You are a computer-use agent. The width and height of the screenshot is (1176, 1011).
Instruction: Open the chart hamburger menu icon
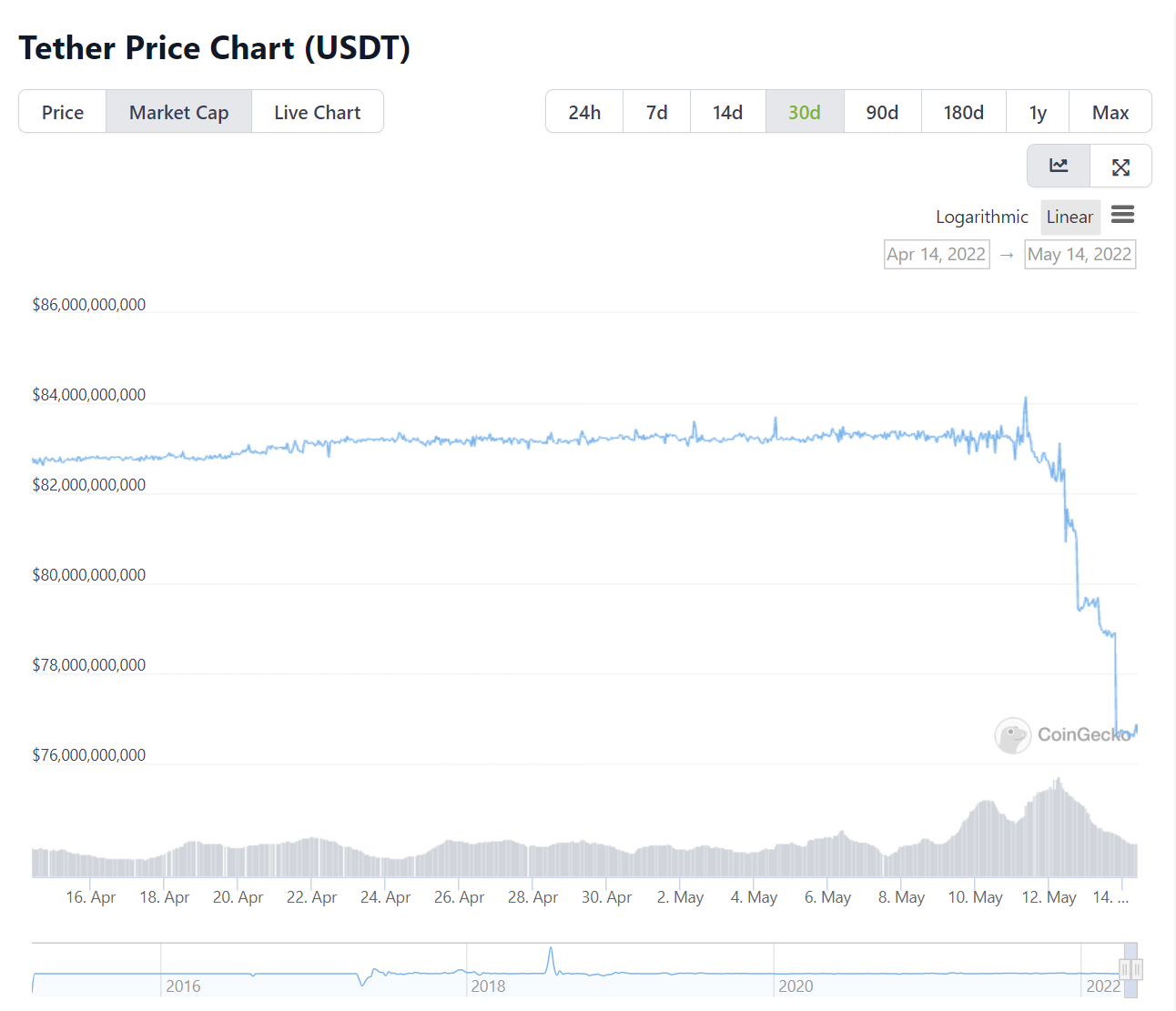[1123, 215]
